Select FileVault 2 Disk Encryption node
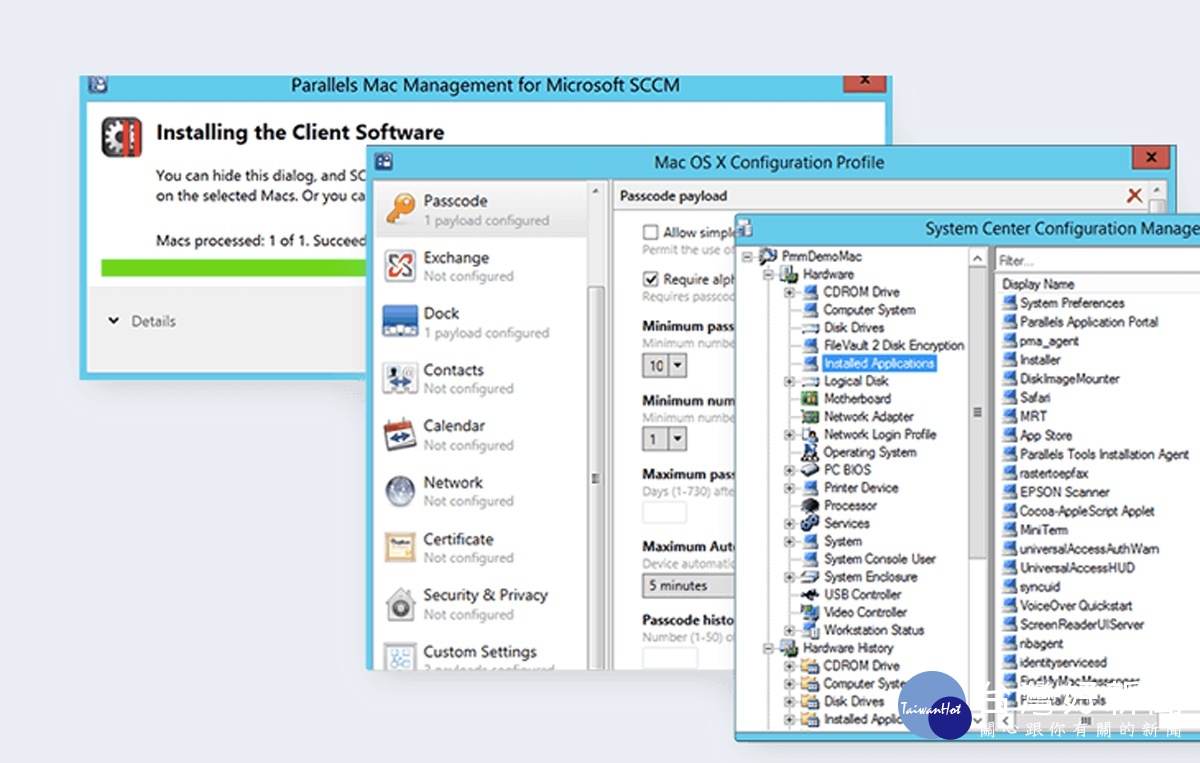The image size is (1200, 763). 893,345
